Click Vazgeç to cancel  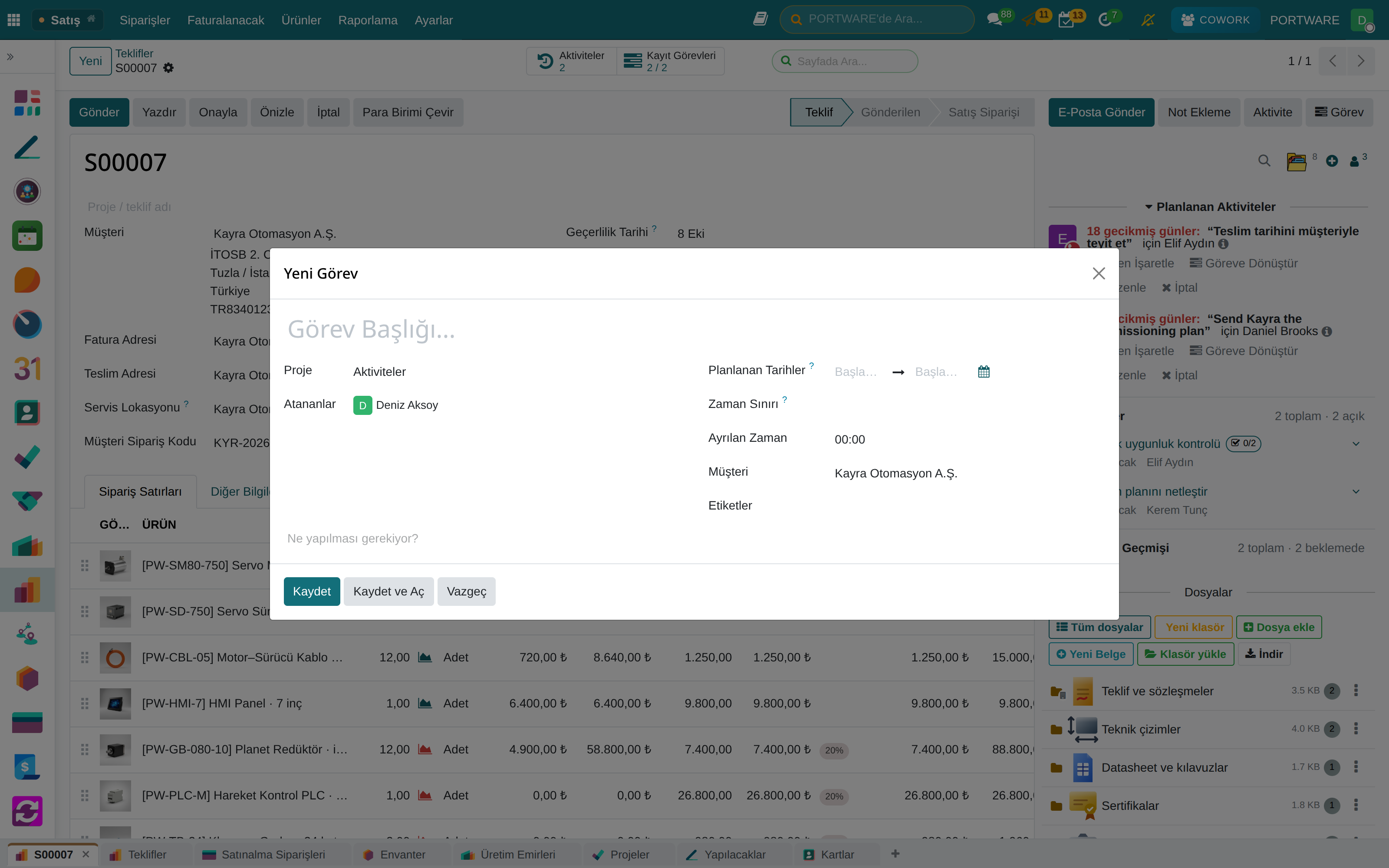(x=466, y=591)
